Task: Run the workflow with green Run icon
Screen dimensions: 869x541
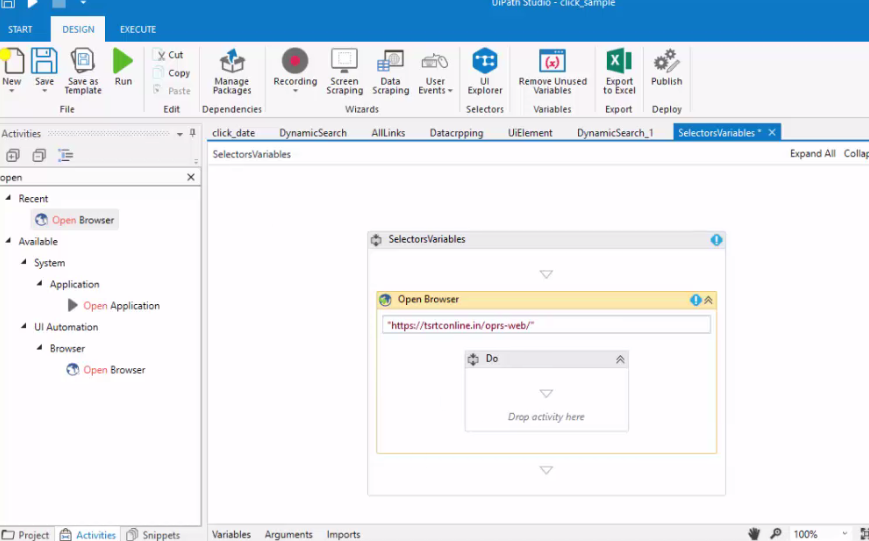Action: [123, 61]
